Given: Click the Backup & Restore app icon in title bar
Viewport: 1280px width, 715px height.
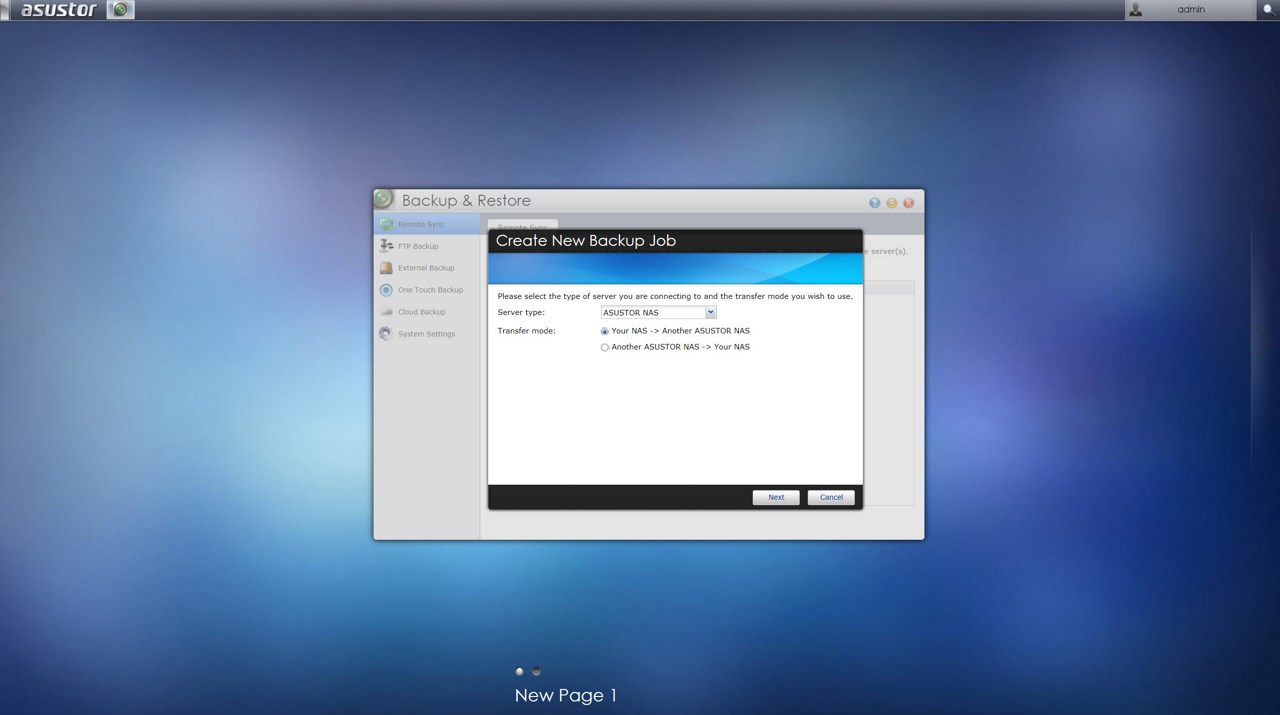Looking at the screenshot, I should pyautogui.click(x=384, y=199).
